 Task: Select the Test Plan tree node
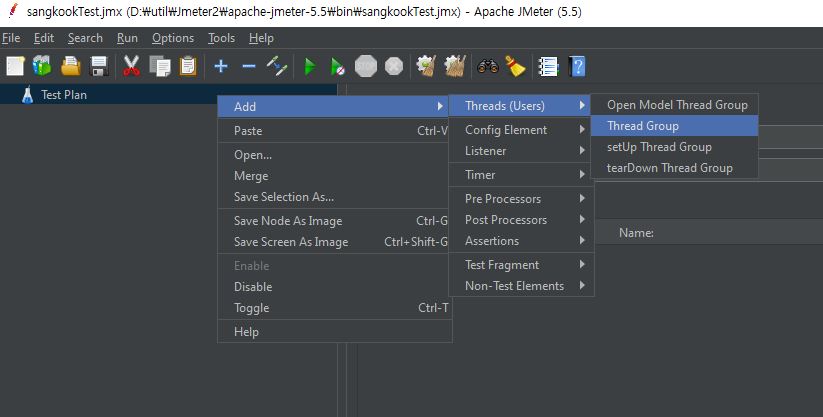pos(64,95)
